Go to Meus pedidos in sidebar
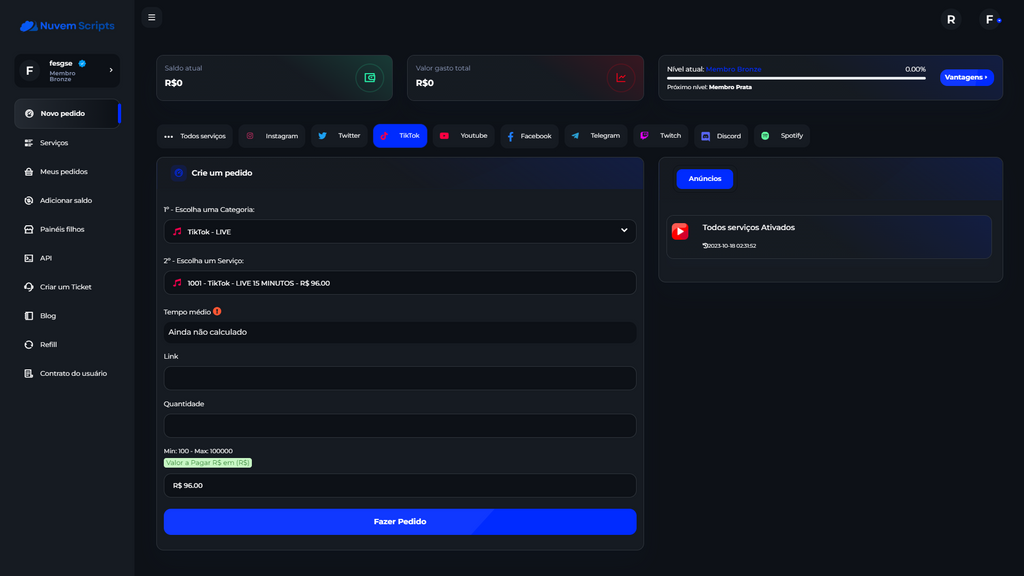This screenshot has width=1024, height=576. 64,172
